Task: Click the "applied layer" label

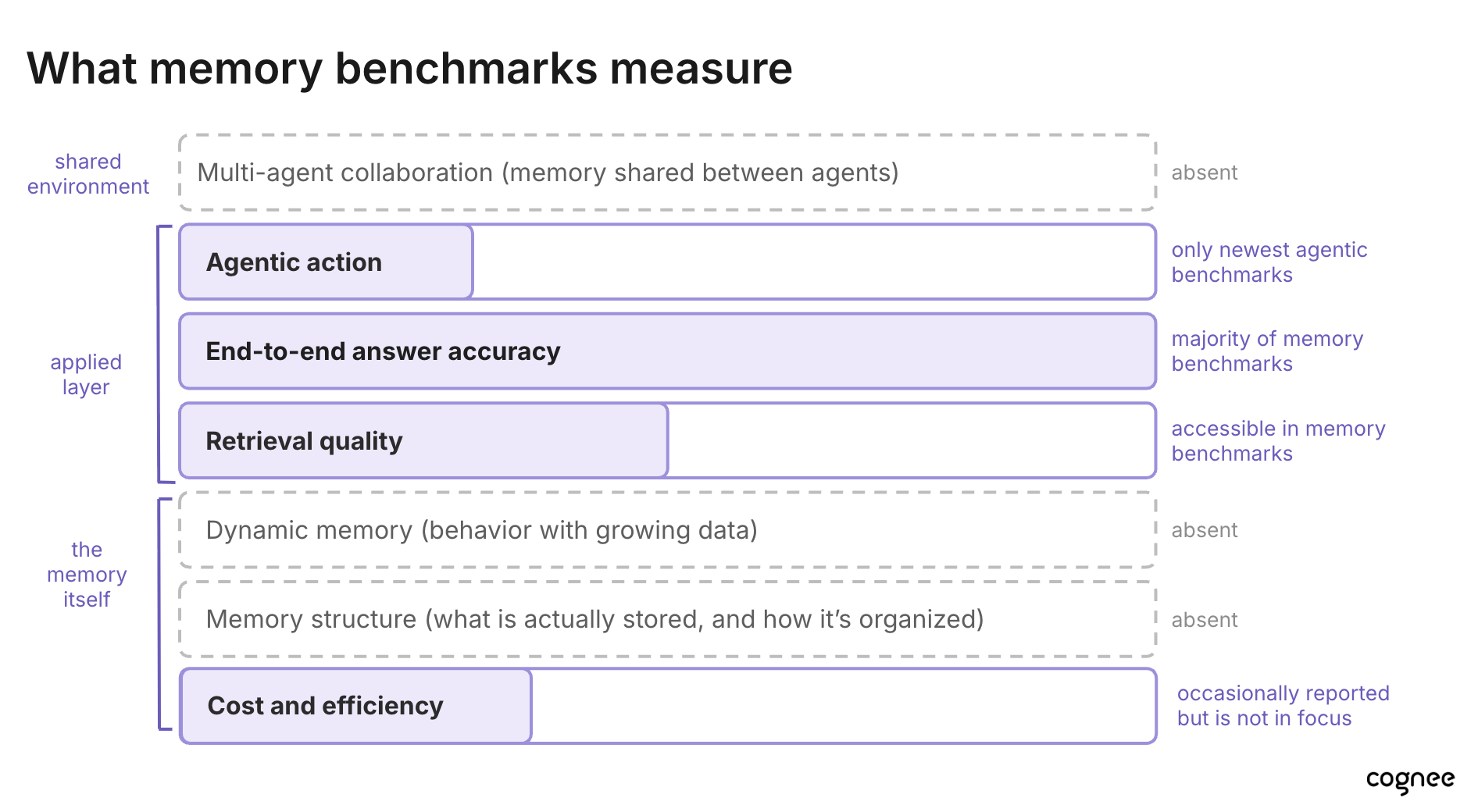Action: (x=86, y=375)
